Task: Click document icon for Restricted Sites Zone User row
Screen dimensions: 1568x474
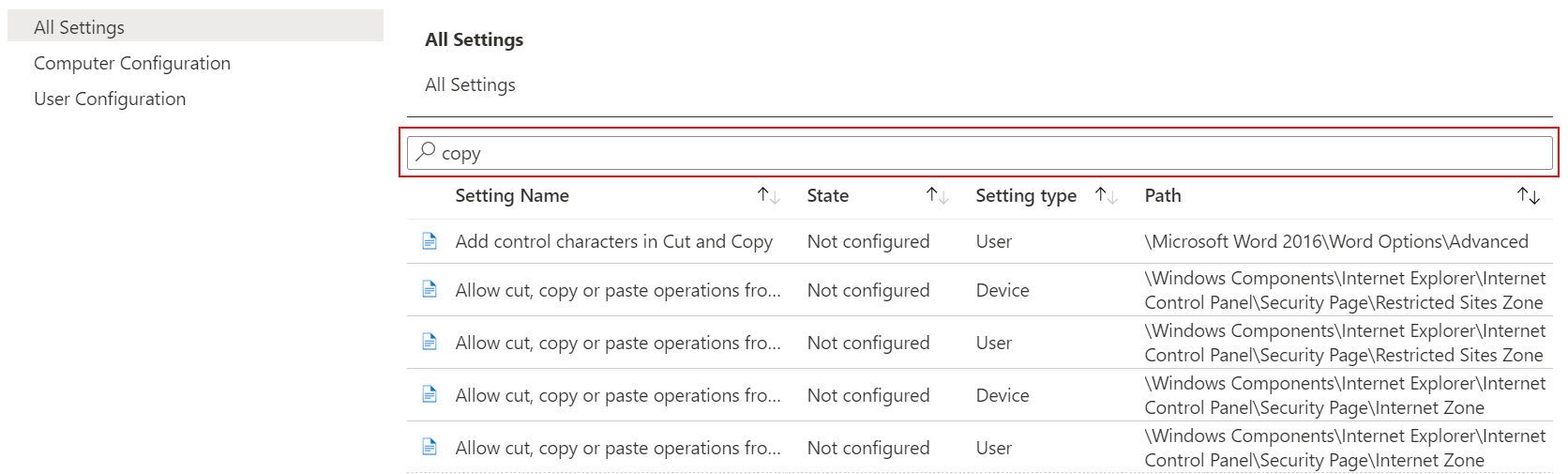Action: (430, 342)
